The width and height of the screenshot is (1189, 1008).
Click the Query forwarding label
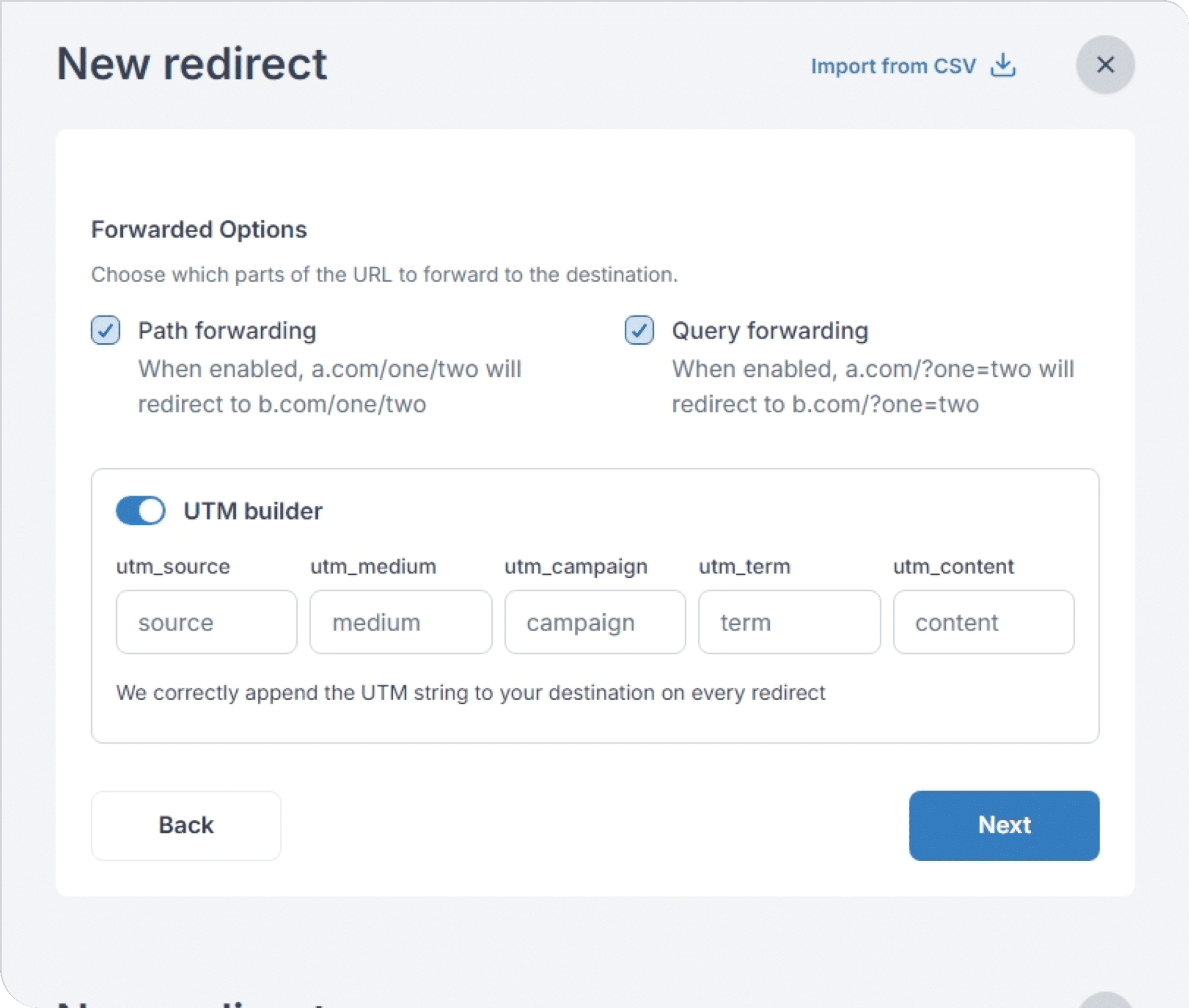click(x=769, y=330)
